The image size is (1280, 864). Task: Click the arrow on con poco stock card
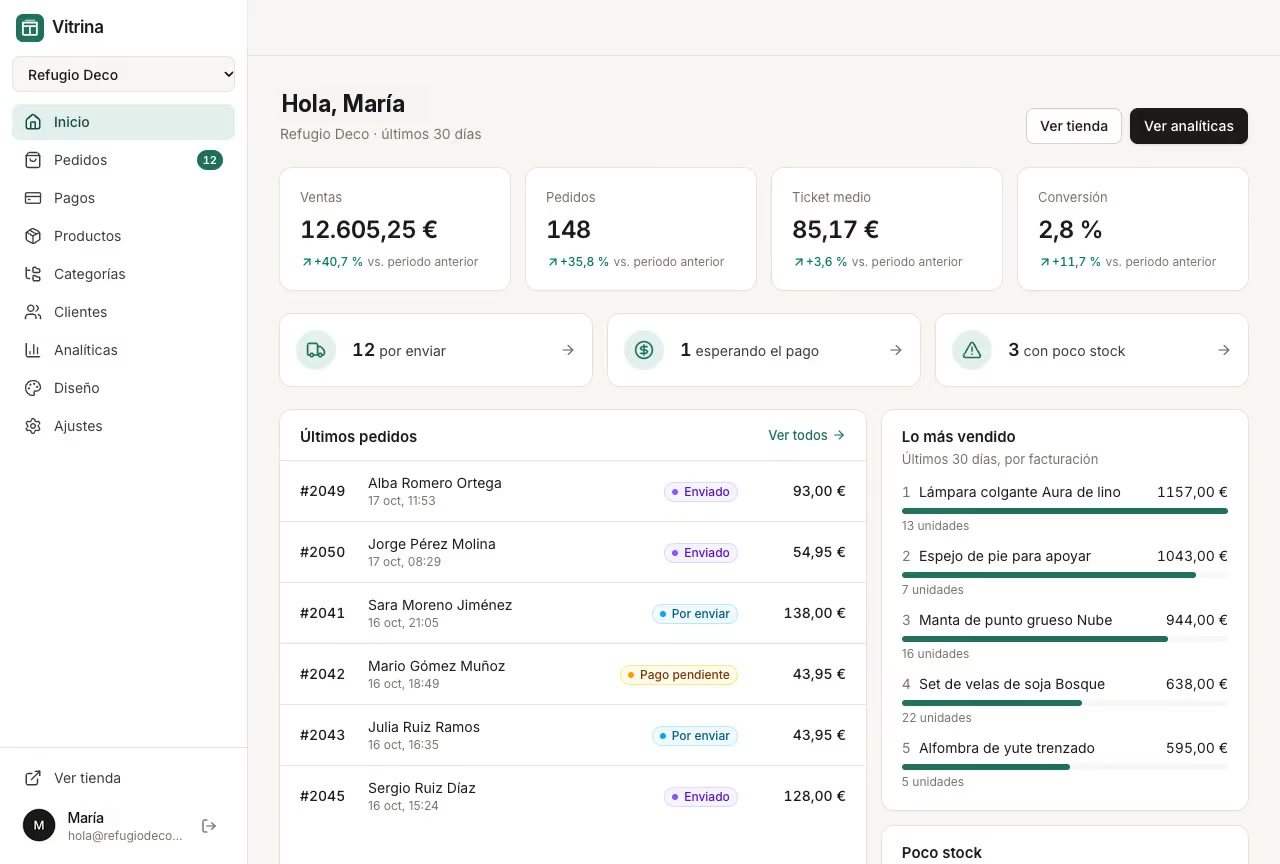1224,350
